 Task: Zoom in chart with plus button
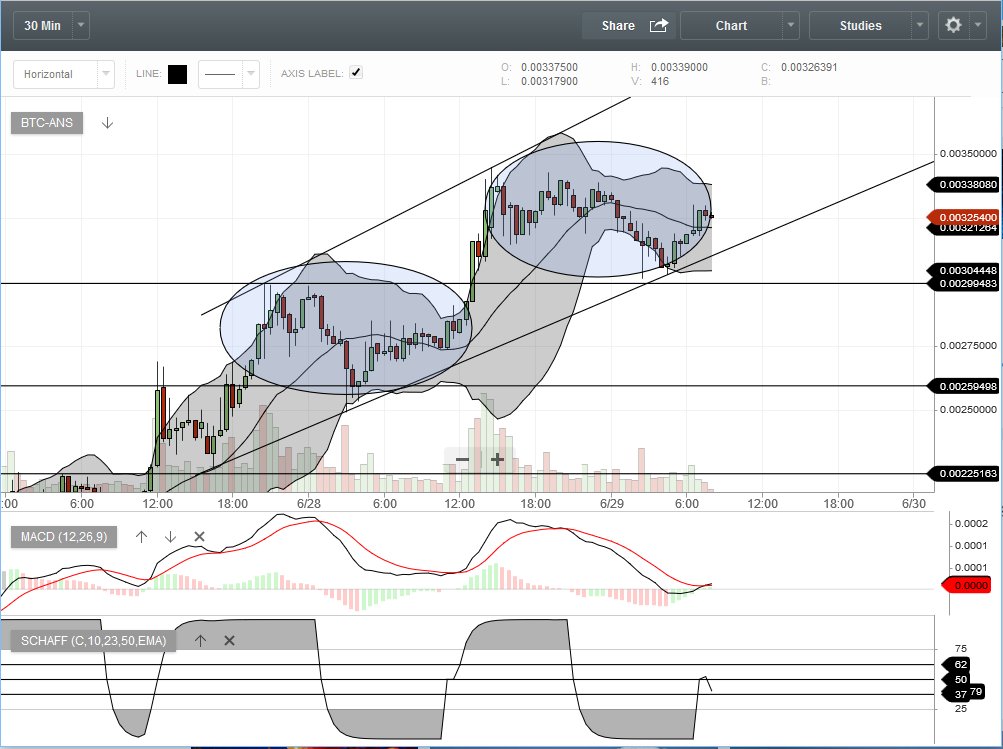pos(497,459)
